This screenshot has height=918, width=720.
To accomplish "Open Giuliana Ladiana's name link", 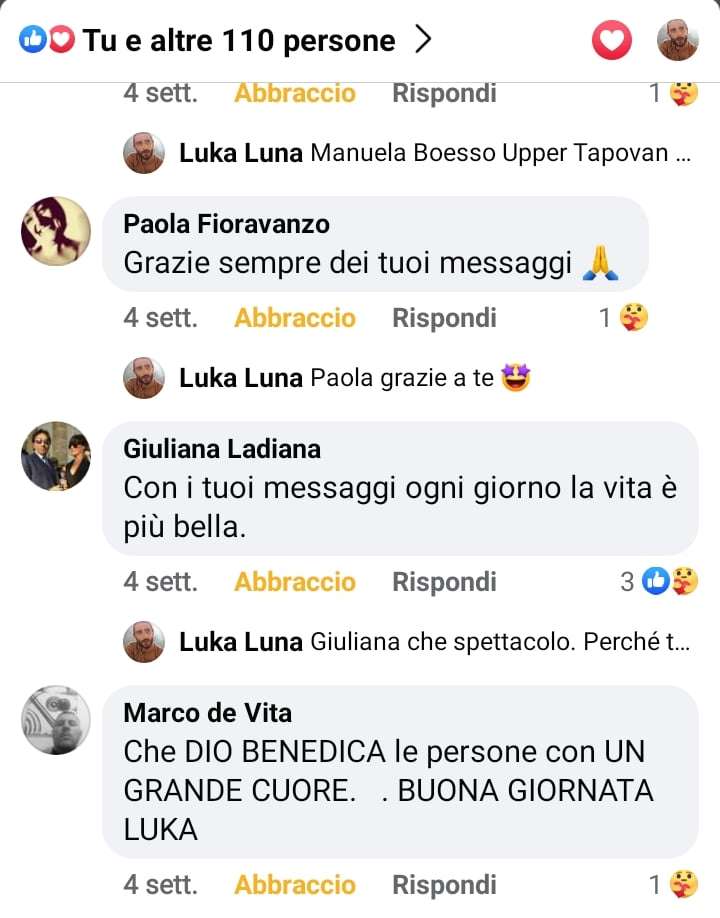I will point(222,449).
